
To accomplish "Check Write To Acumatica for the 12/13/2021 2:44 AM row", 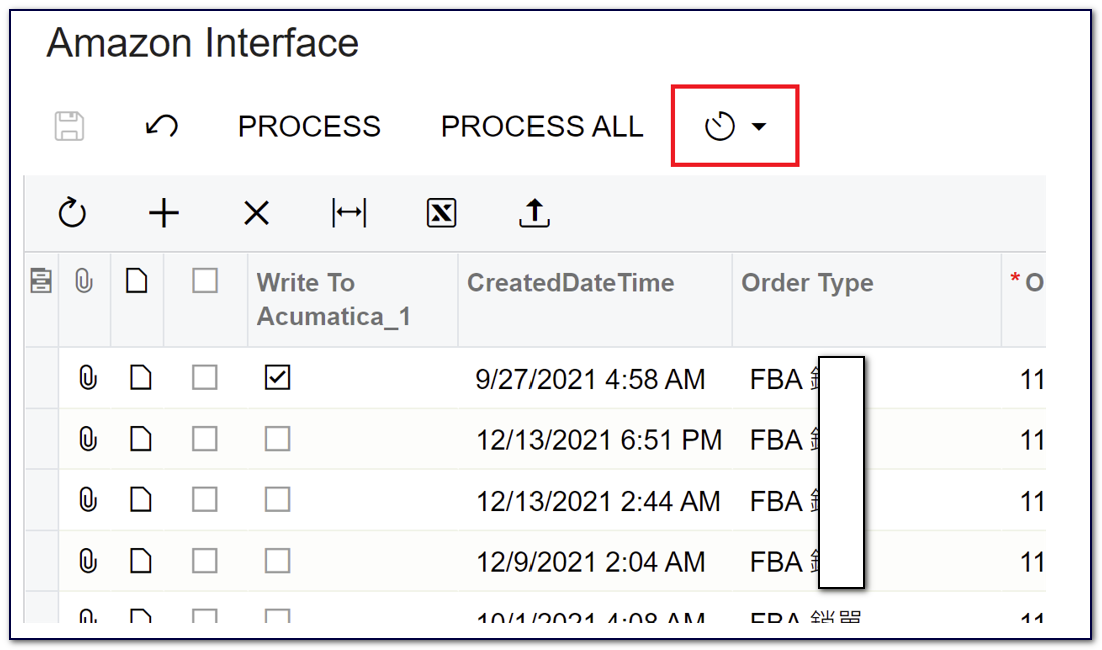I will tap(278, 500).
